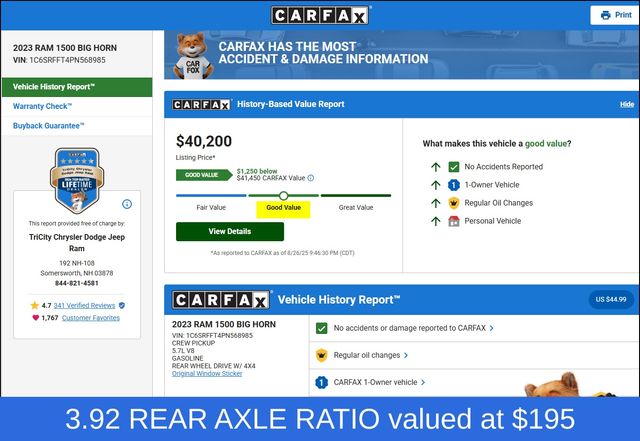The width and height of the screenshot is (640, 441).
Task: Open 341 Verified Reviews link
Action: (84, 305)
